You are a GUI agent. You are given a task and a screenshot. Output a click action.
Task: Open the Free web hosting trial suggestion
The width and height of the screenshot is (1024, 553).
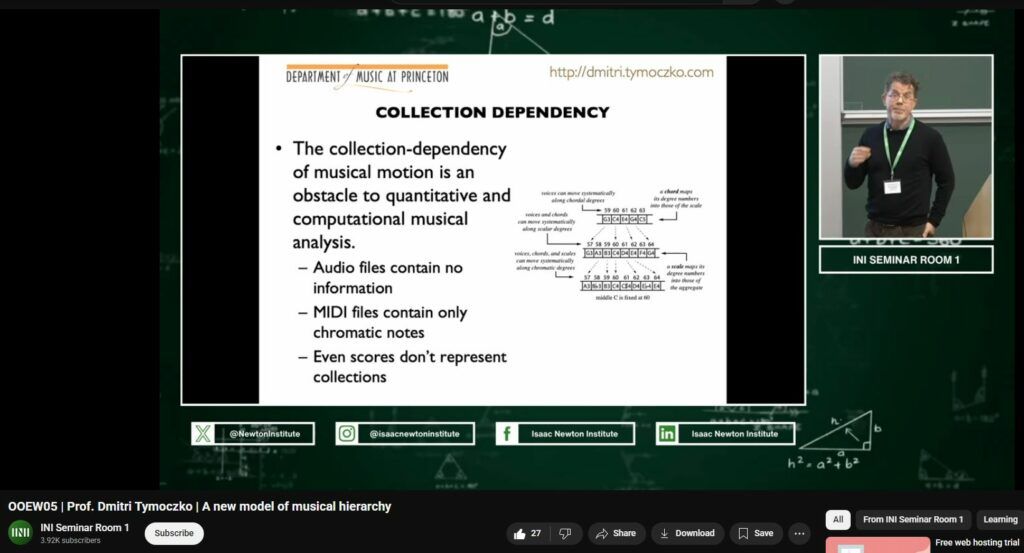pyautogui.click(x=977, y=543)
